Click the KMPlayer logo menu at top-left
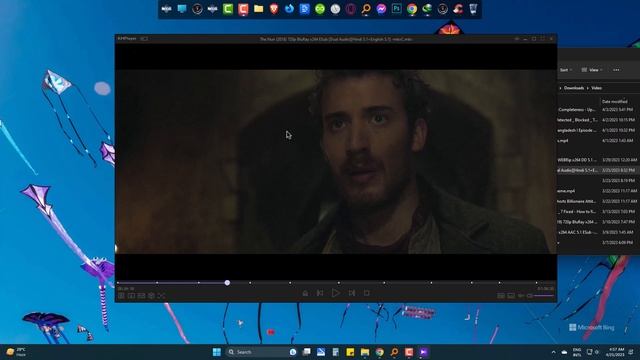 click(x=127, y=39)
